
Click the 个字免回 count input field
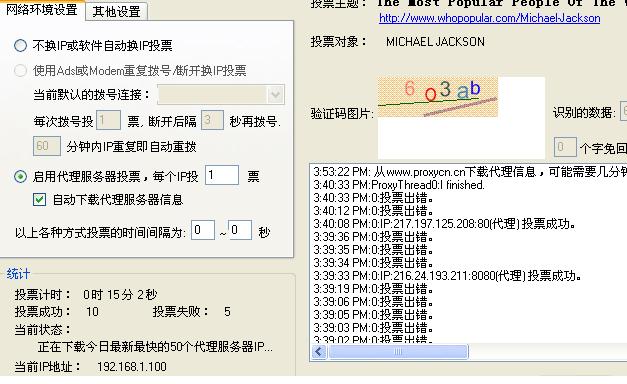click(x=565, y=147)
